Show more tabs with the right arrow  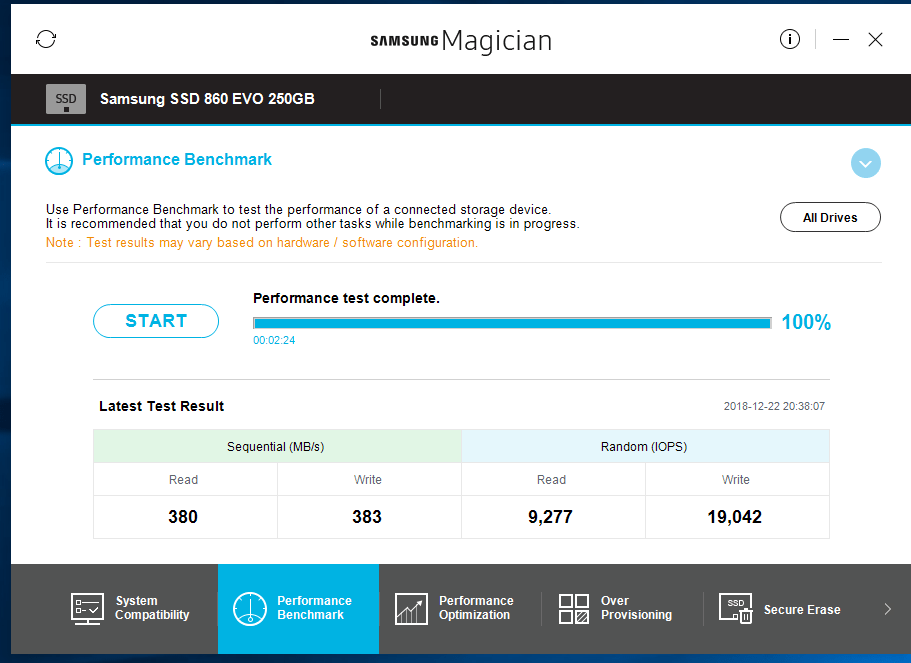point(887,609)
